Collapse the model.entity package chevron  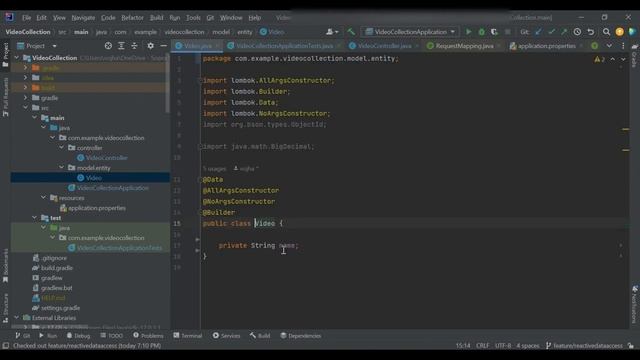click(62, 168)
